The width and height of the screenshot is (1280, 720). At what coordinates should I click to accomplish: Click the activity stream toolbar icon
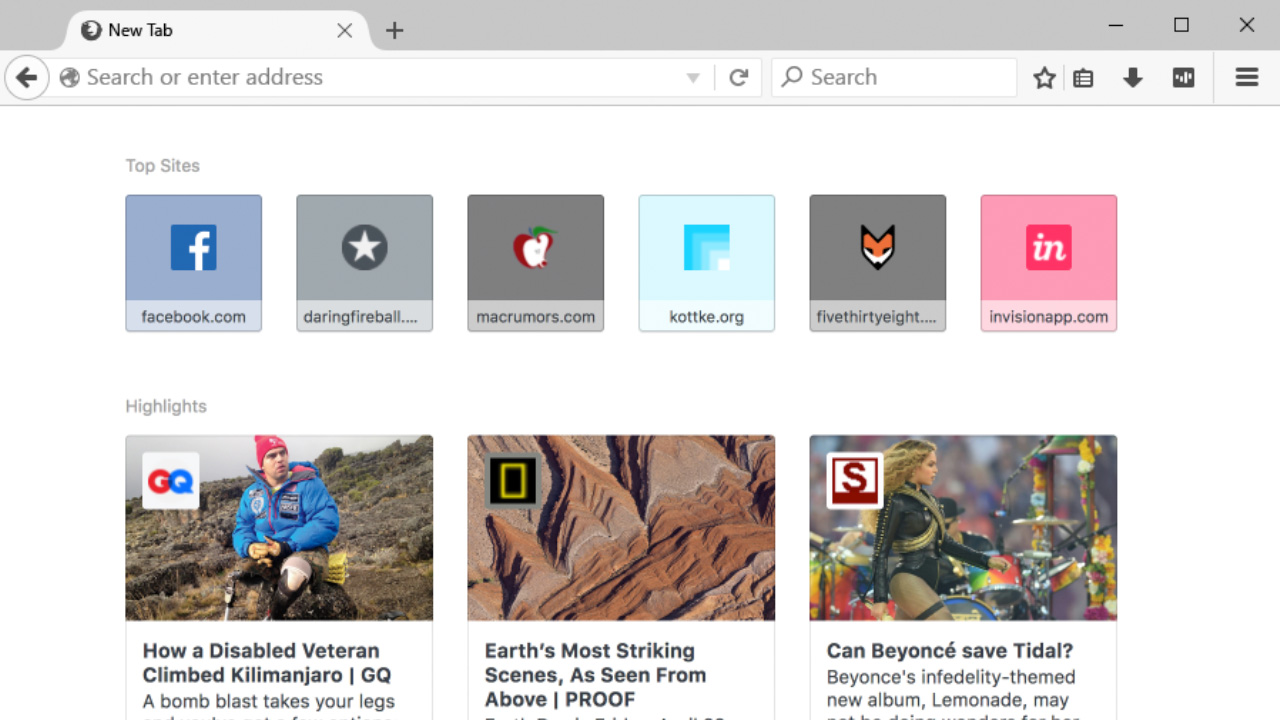[1183, 77]
